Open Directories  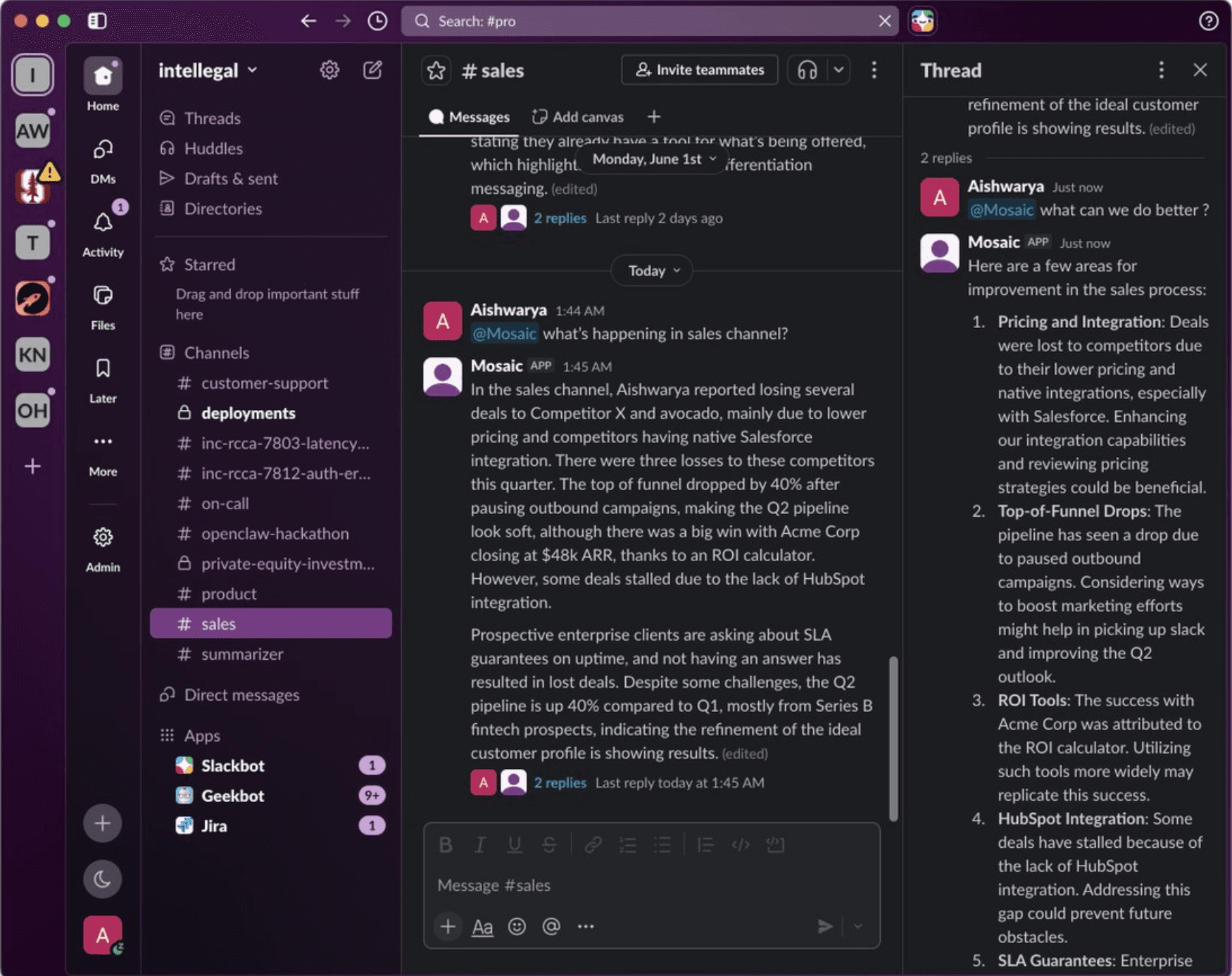pyautogui.click(x=271, y=209)
